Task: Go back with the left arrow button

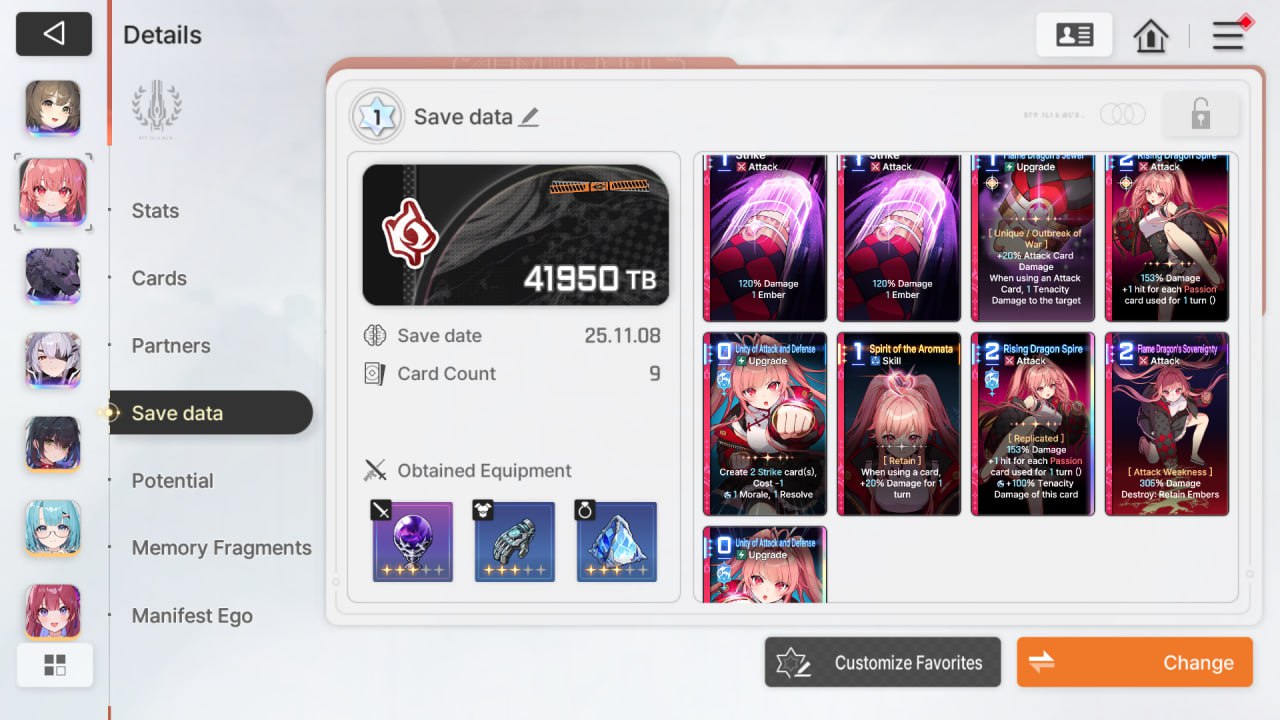Action: click(54, 34)
